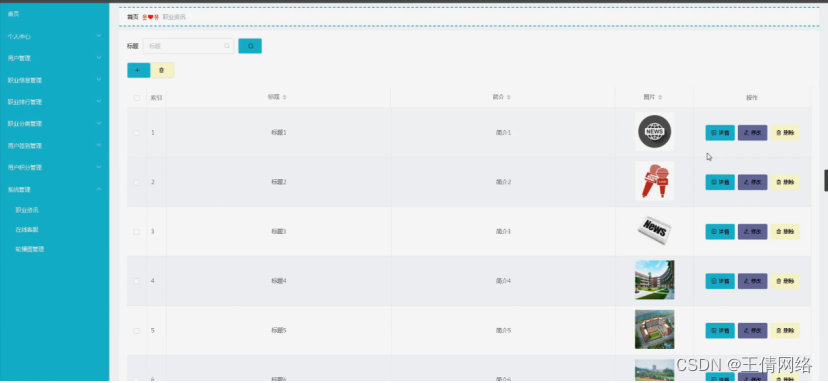Tick the select-all checkbox in table header
The width and height of the screenshot is (828, 383).
137,98
